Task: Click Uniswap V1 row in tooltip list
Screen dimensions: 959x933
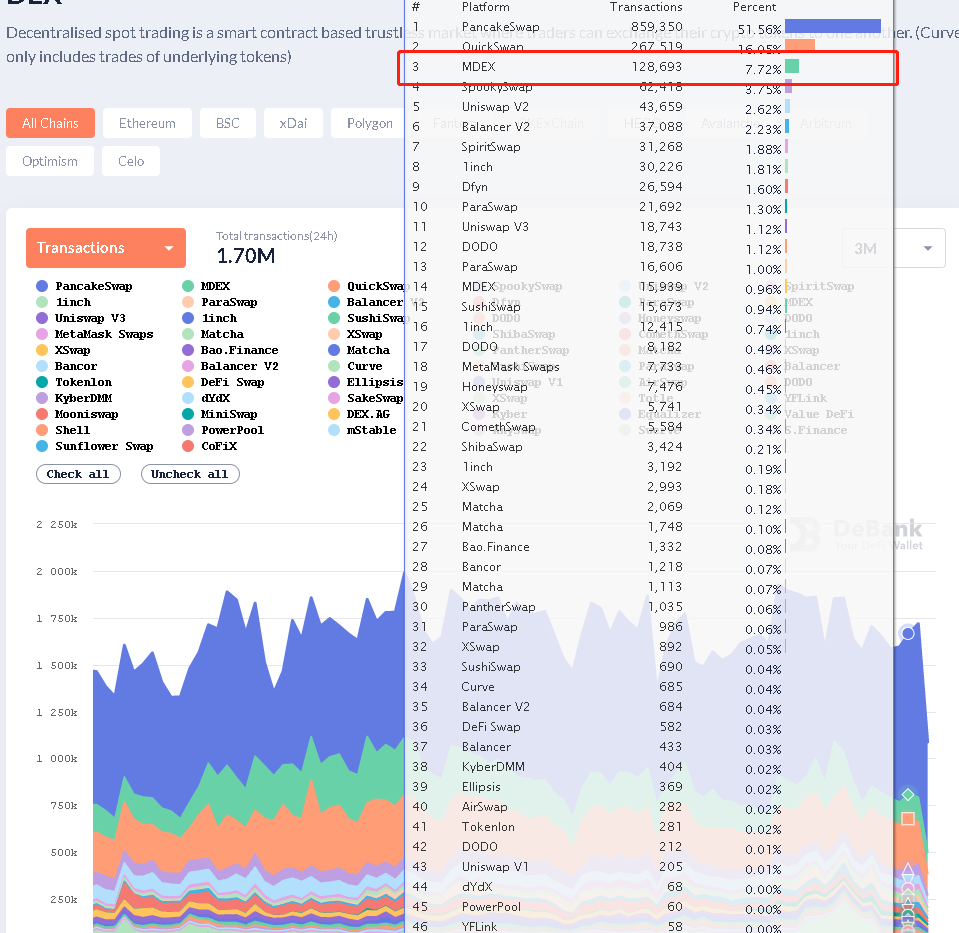Action: point(648,866)
